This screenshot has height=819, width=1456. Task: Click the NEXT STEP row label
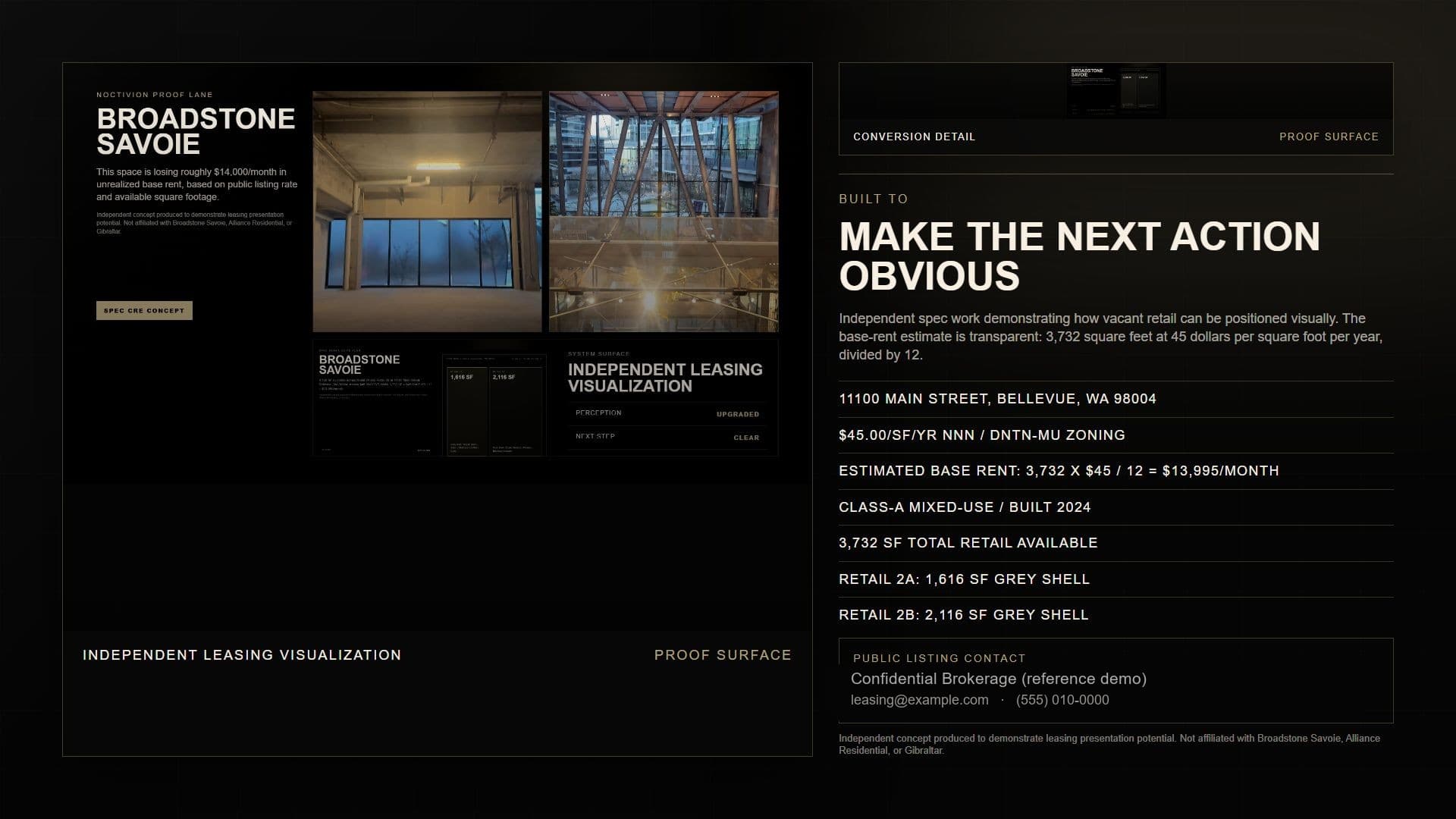click(x=595, y=437)
